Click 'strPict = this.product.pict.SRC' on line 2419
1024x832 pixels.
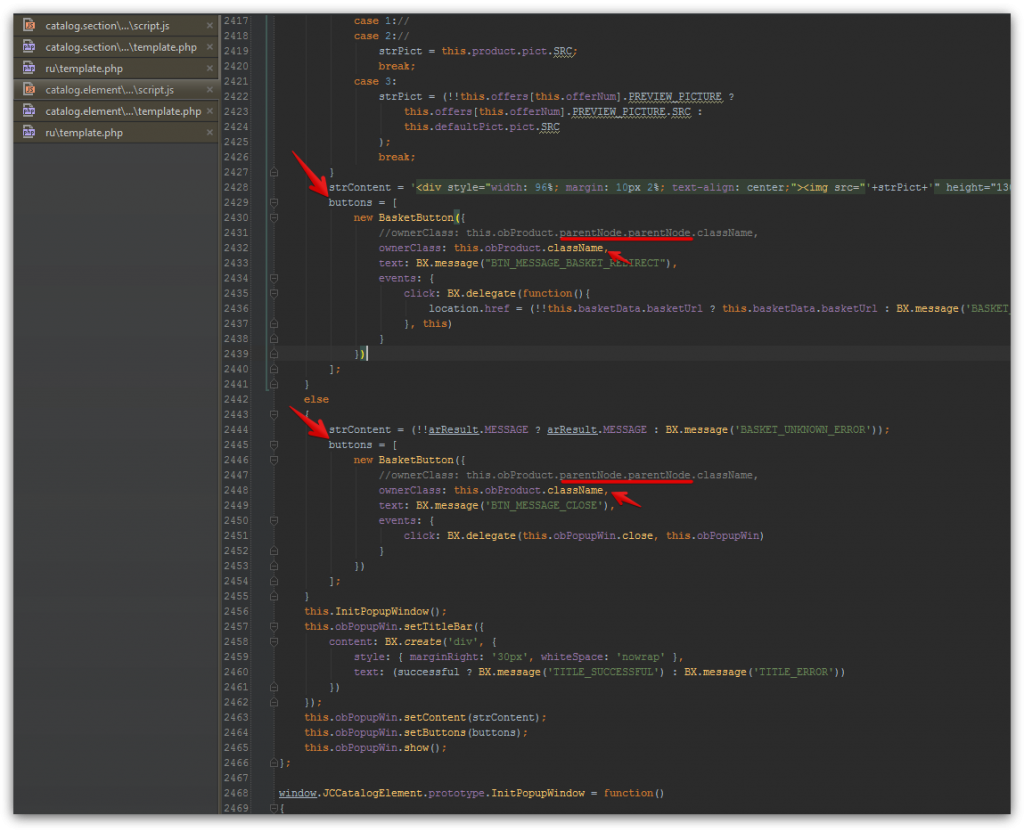coord(477,51)
